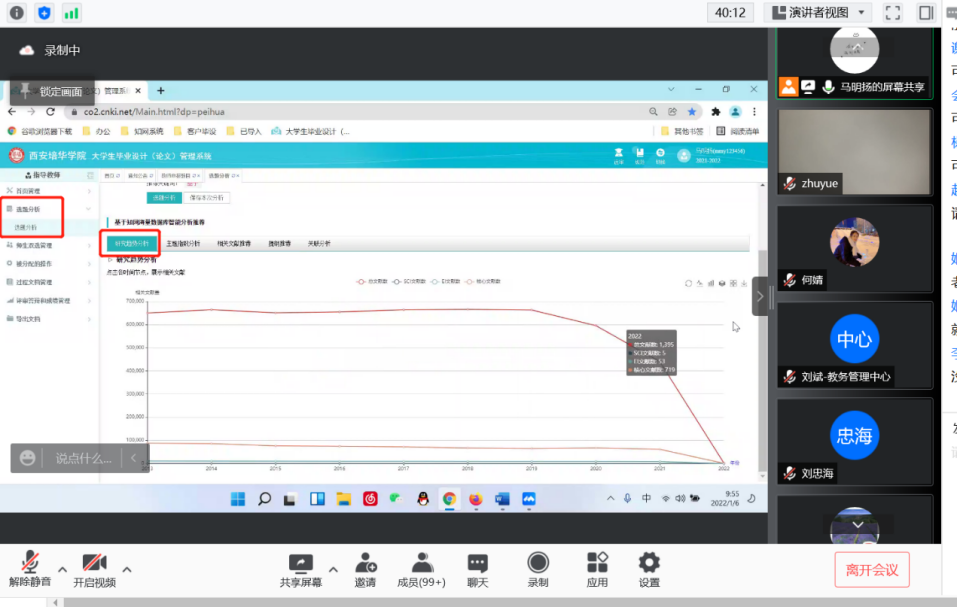Image resolution: width=957 pixels, height=607 pixels.
Task: Open the Chat (聊天) panel
Action: (478, 569)
